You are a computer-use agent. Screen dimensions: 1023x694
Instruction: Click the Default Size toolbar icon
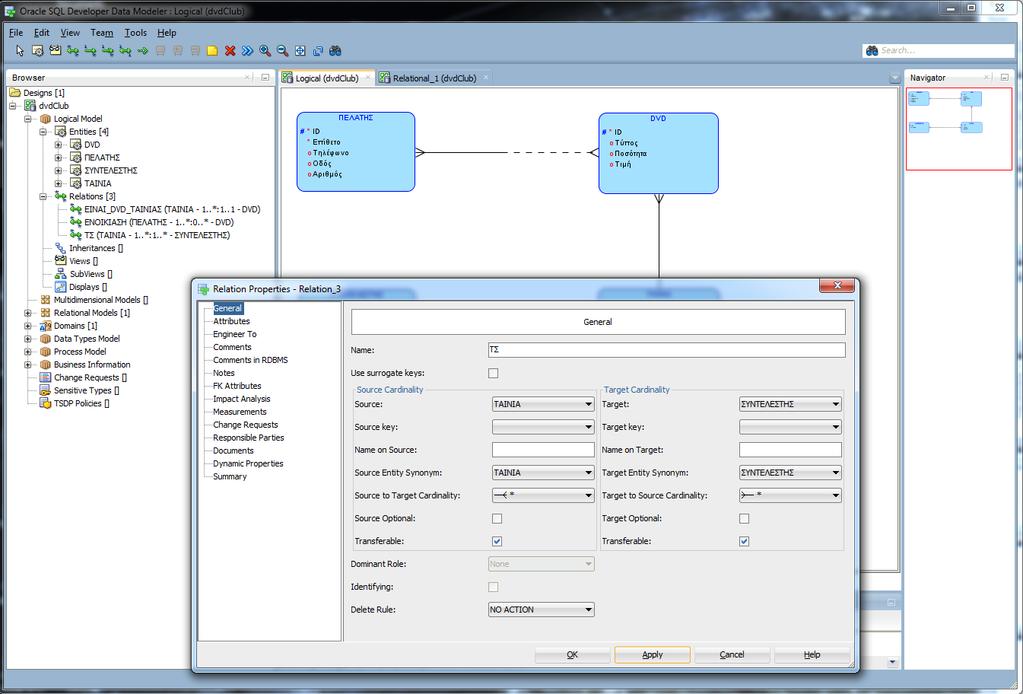[318, 50]
